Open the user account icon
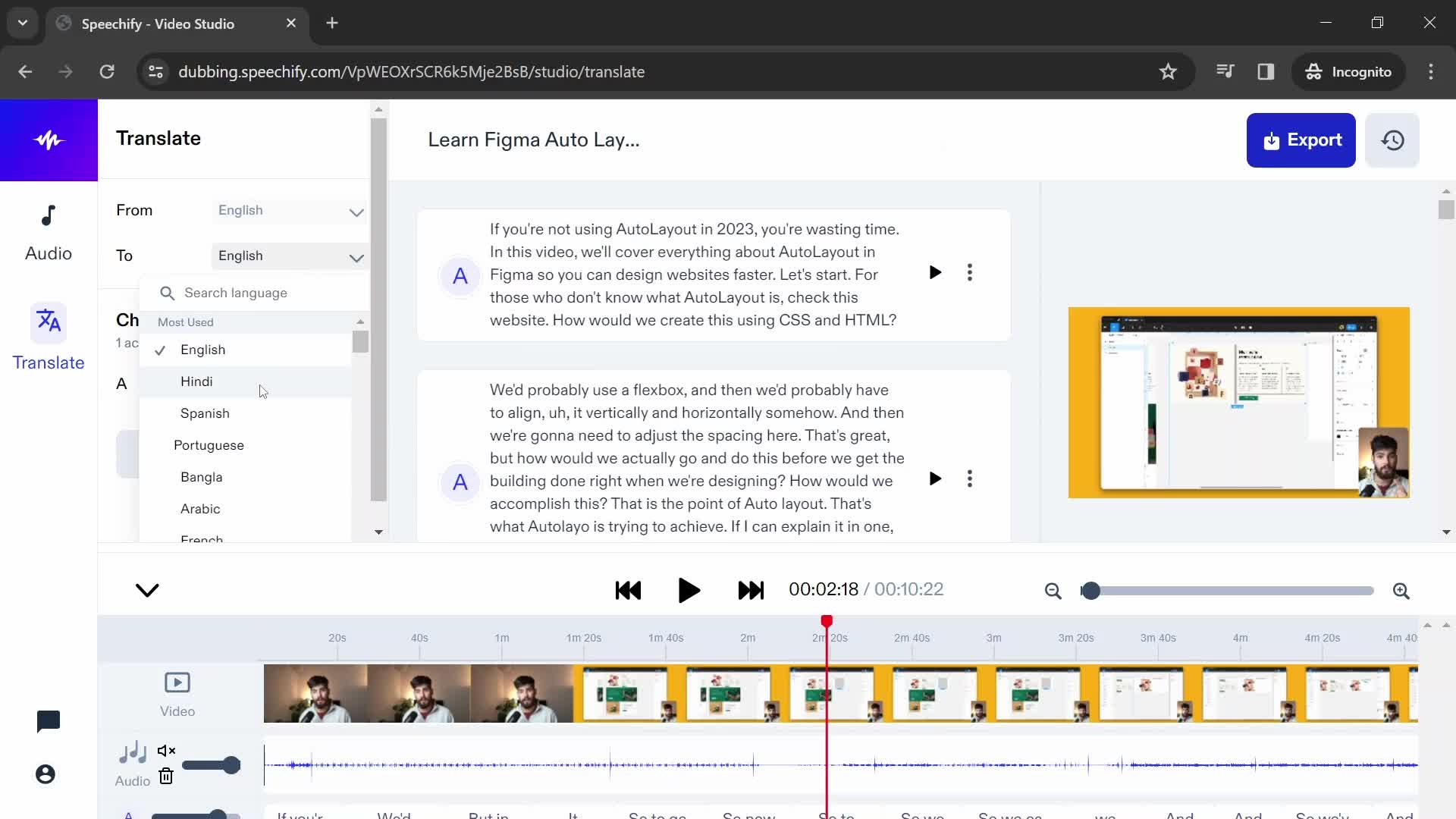Screen dimensions: 1456x819 45,774
